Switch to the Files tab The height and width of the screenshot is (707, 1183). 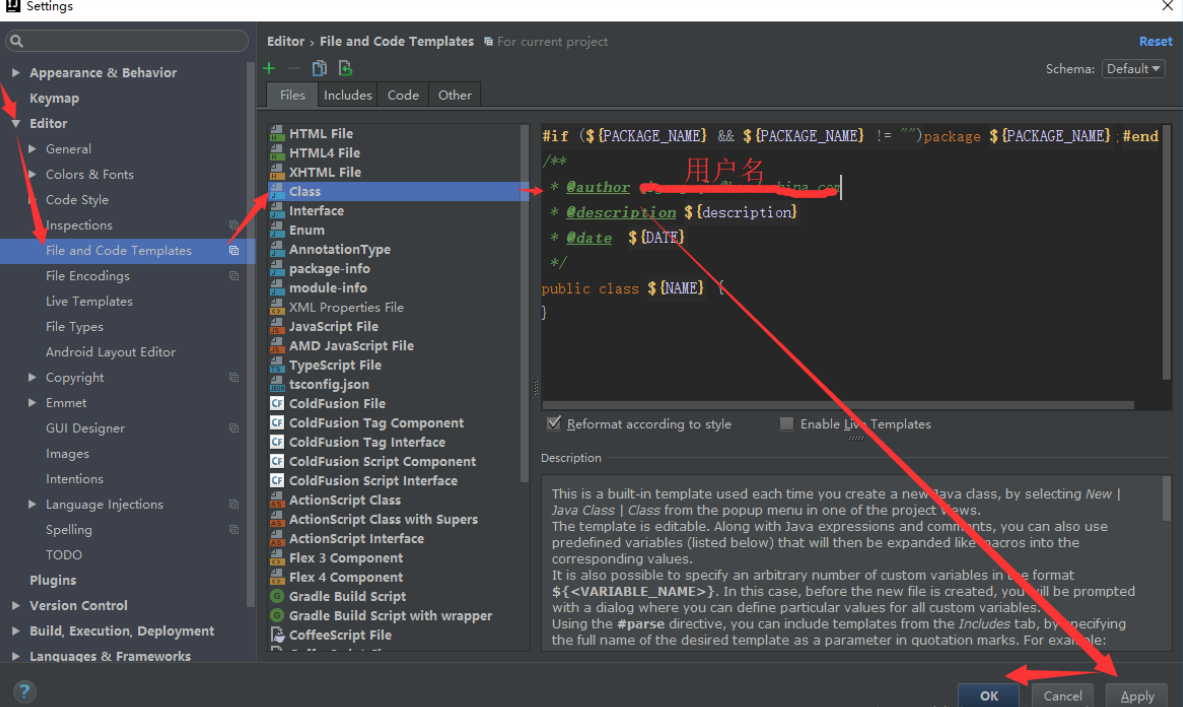[292, 95]
